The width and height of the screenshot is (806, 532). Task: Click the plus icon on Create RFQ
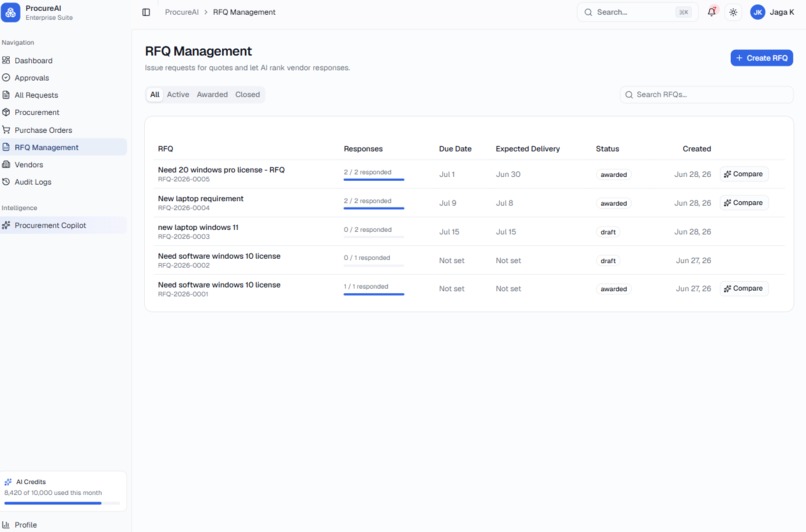739,58
